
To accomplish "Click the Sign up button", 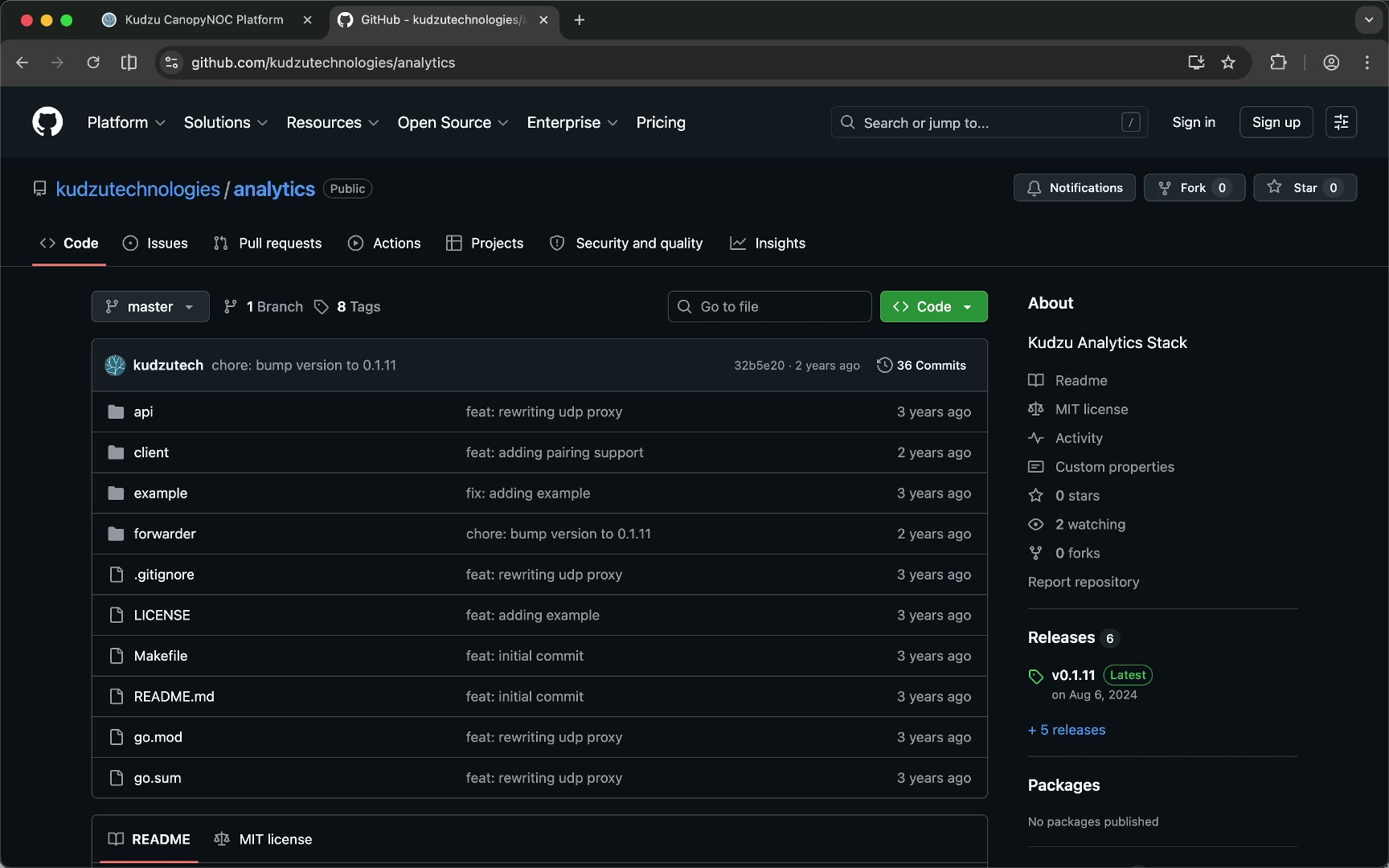I will tap(1276, 122).
